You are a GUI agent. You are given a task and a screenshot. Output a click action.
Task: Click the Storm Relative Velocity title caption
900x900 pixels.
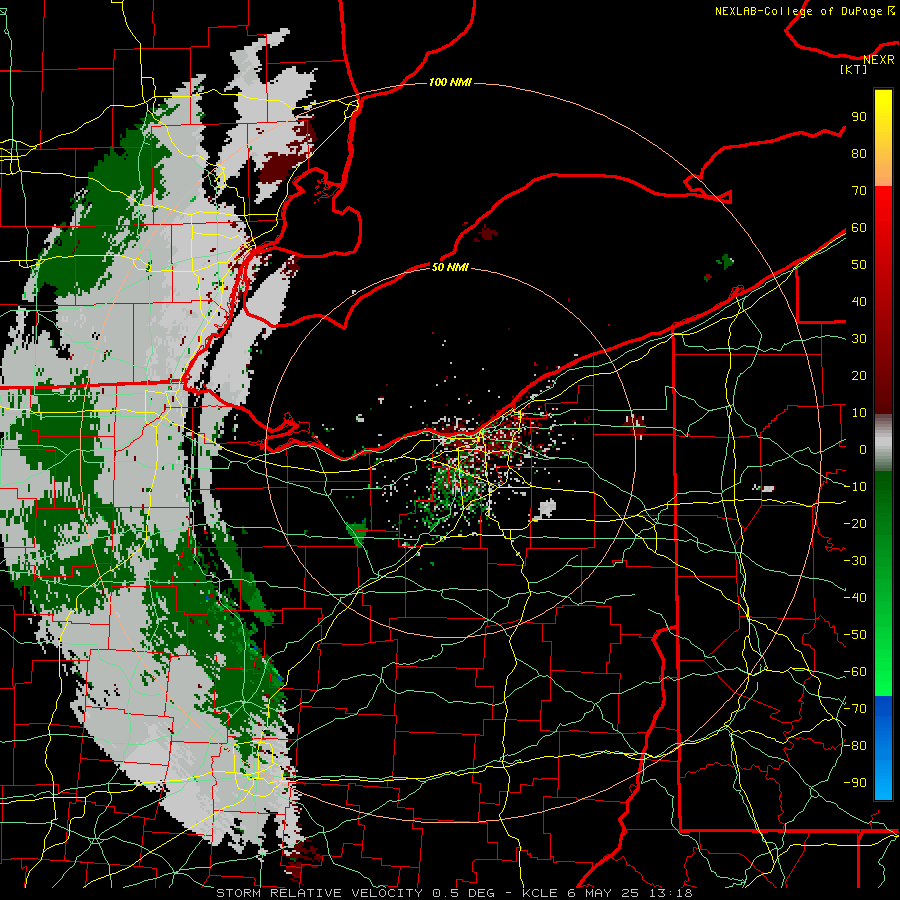[454, 893]
